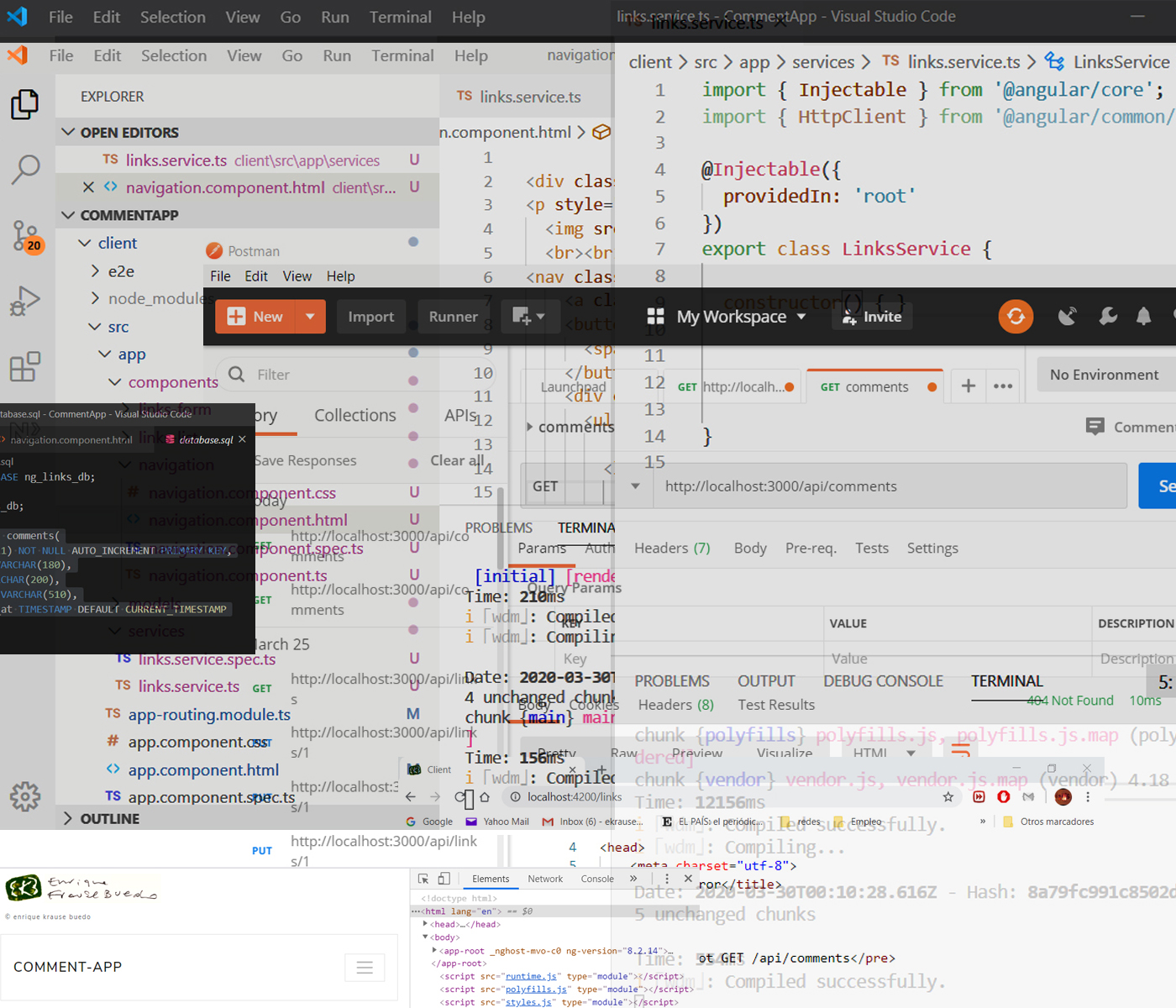Click the Filter search icon in Postman
The width and height of the screenshot is (1176, 1008).
237,375
